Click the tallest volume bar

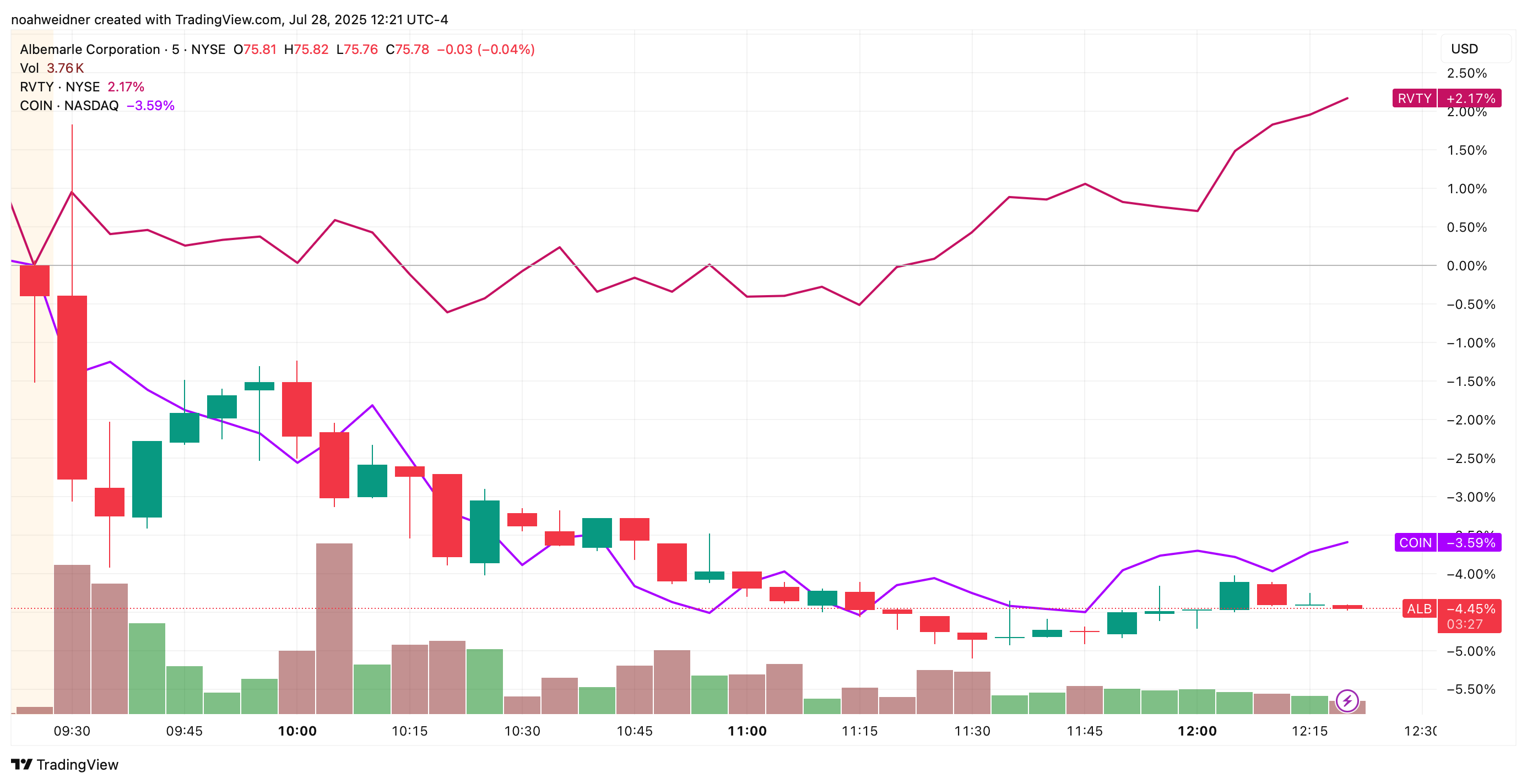pos(334,628)
